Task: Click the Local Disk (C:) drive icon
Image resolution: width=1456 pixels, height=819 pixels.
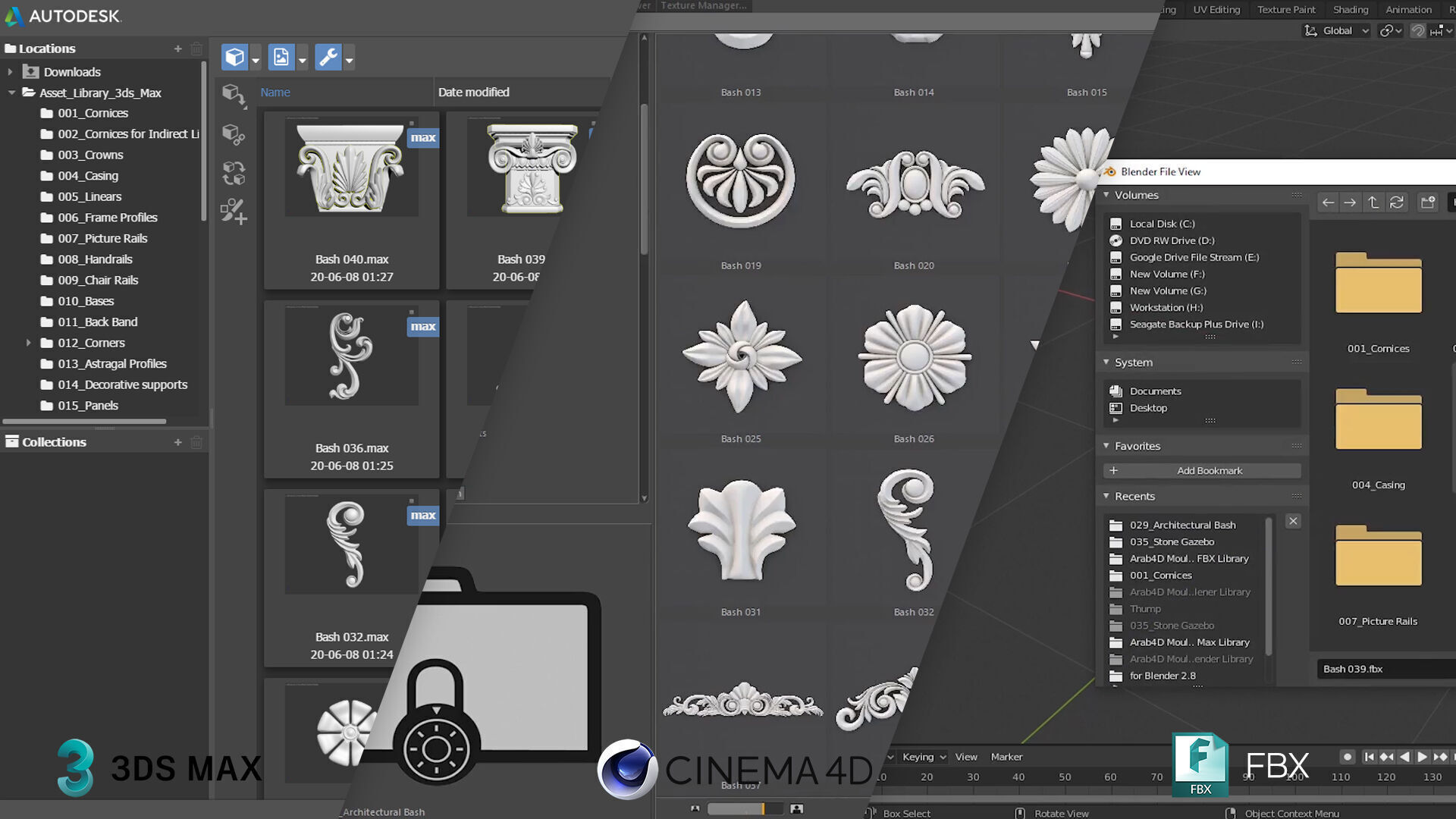Action: tap(1116, 224)
